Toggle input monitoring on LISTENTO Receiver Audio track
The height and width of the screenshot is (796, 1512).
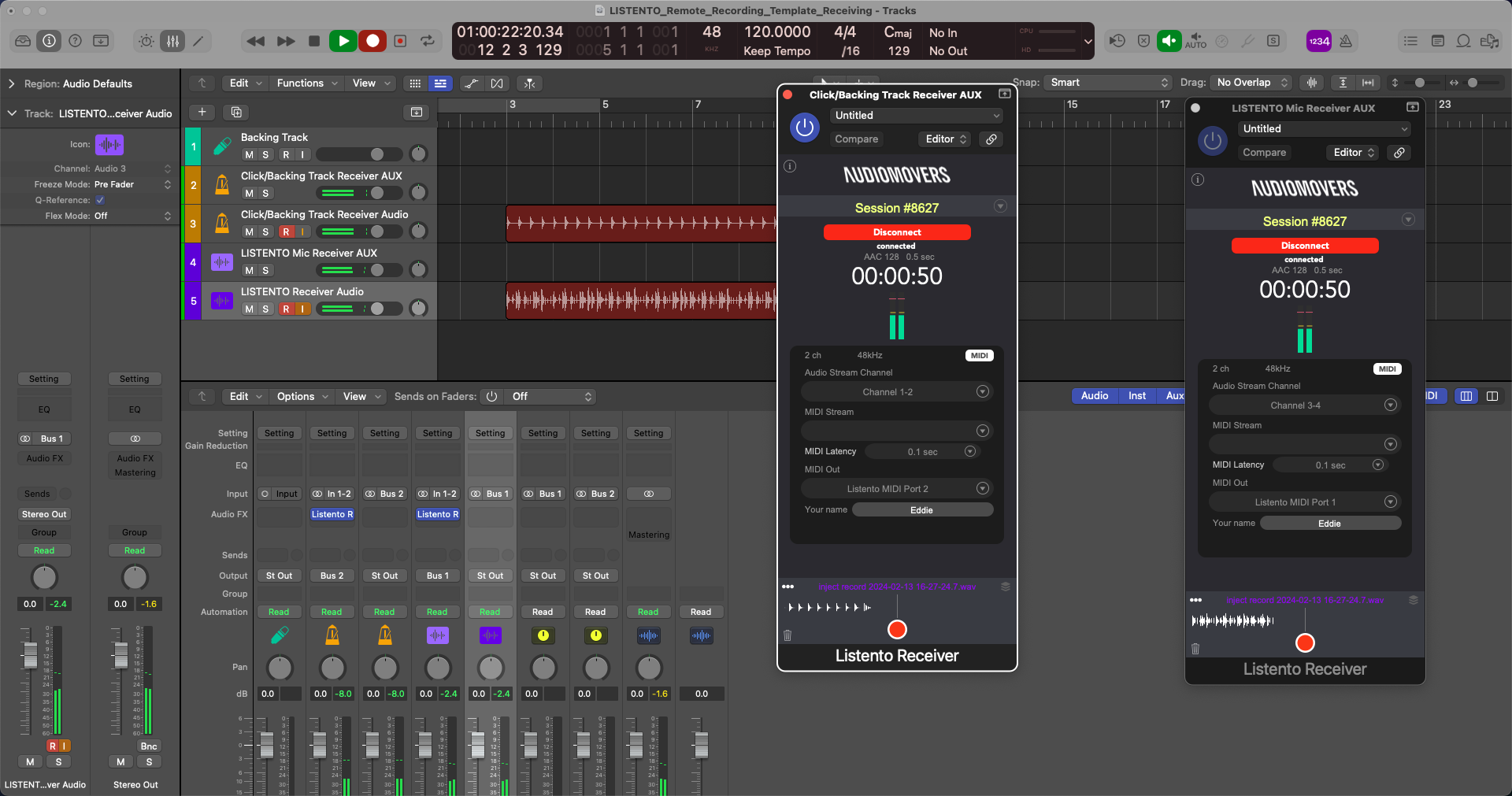click(302, 309)
